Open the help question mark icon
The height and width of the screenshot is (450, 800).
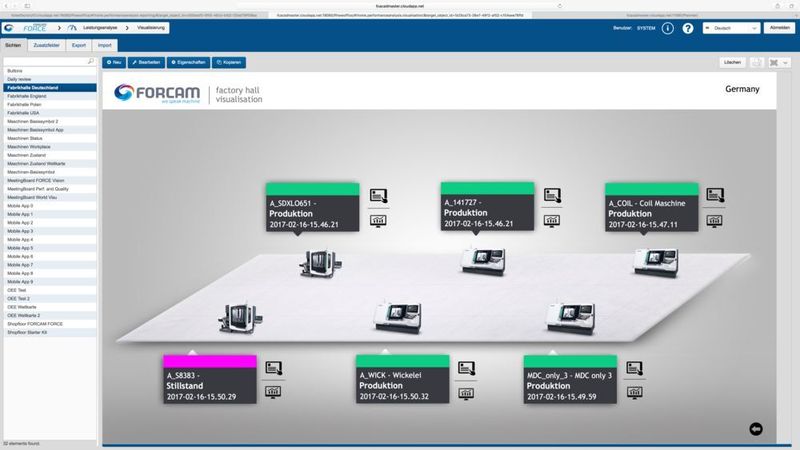[688, 29]
